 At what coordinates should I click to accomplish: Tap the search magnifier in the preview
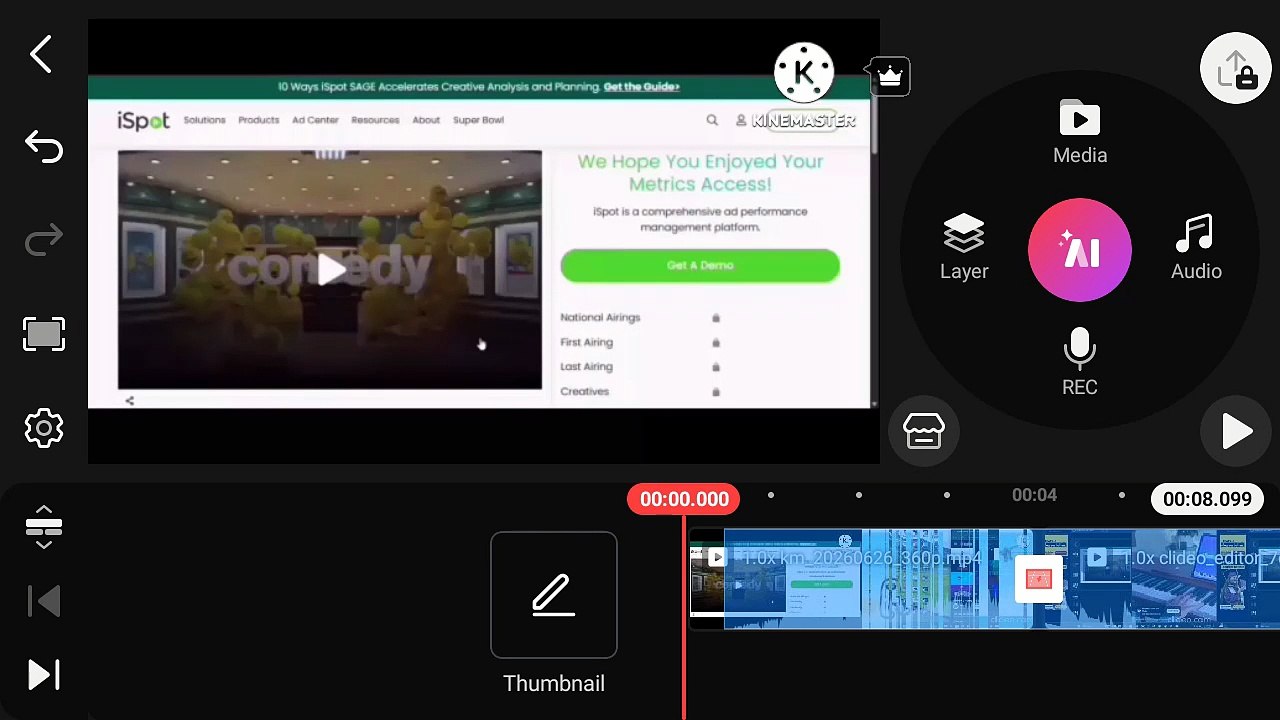pyautogui.click(x=712, y=120)
